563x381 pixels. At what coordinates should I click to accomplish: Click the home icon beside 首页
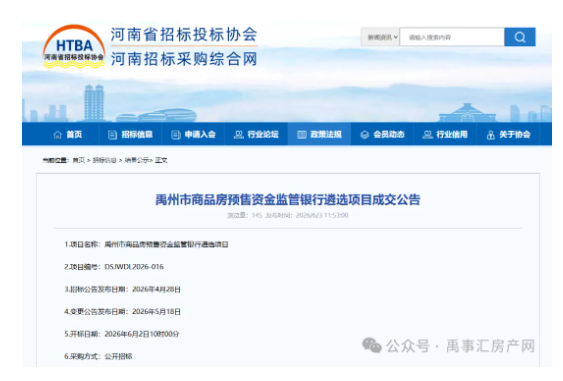[57, 135]
